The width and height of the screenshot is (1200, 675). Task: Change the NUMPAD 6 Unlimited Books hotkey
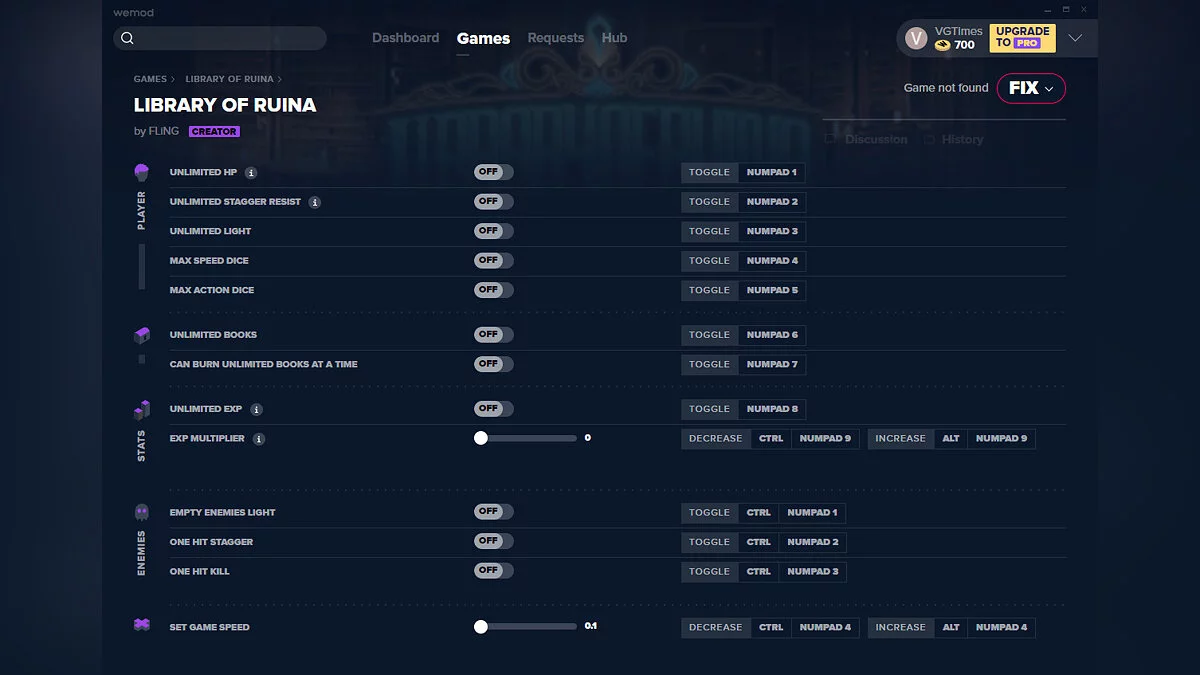click(x=772, y=335)
